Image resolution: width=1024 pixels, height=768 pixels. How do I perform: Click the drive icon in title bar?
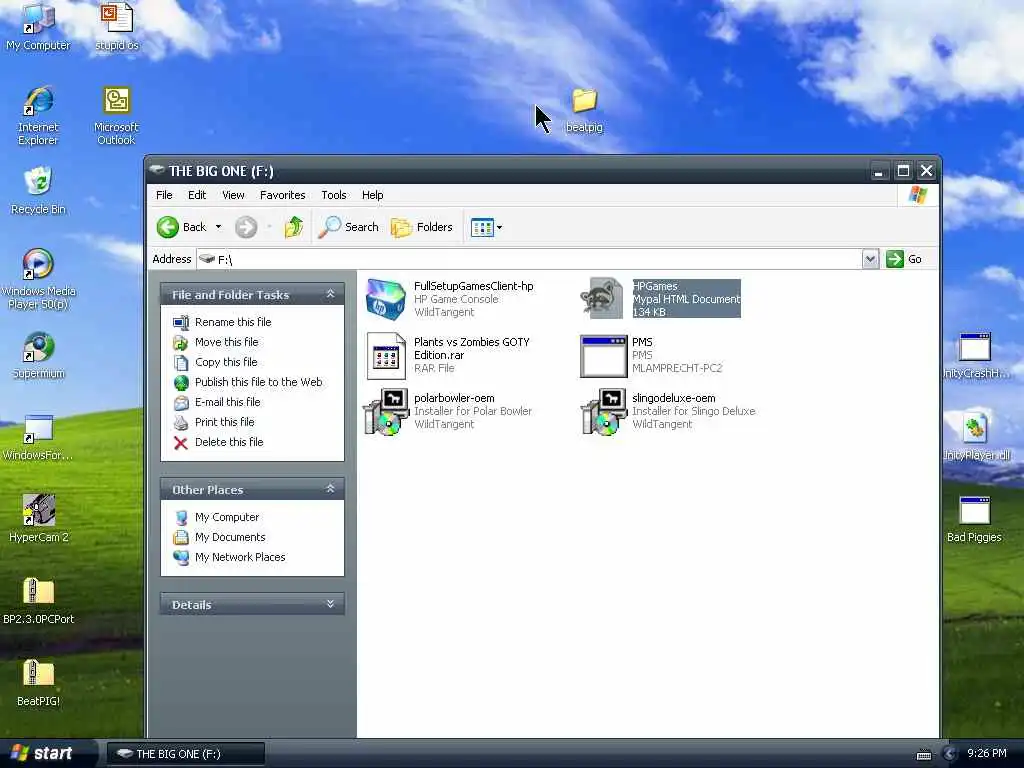(157, 170)
